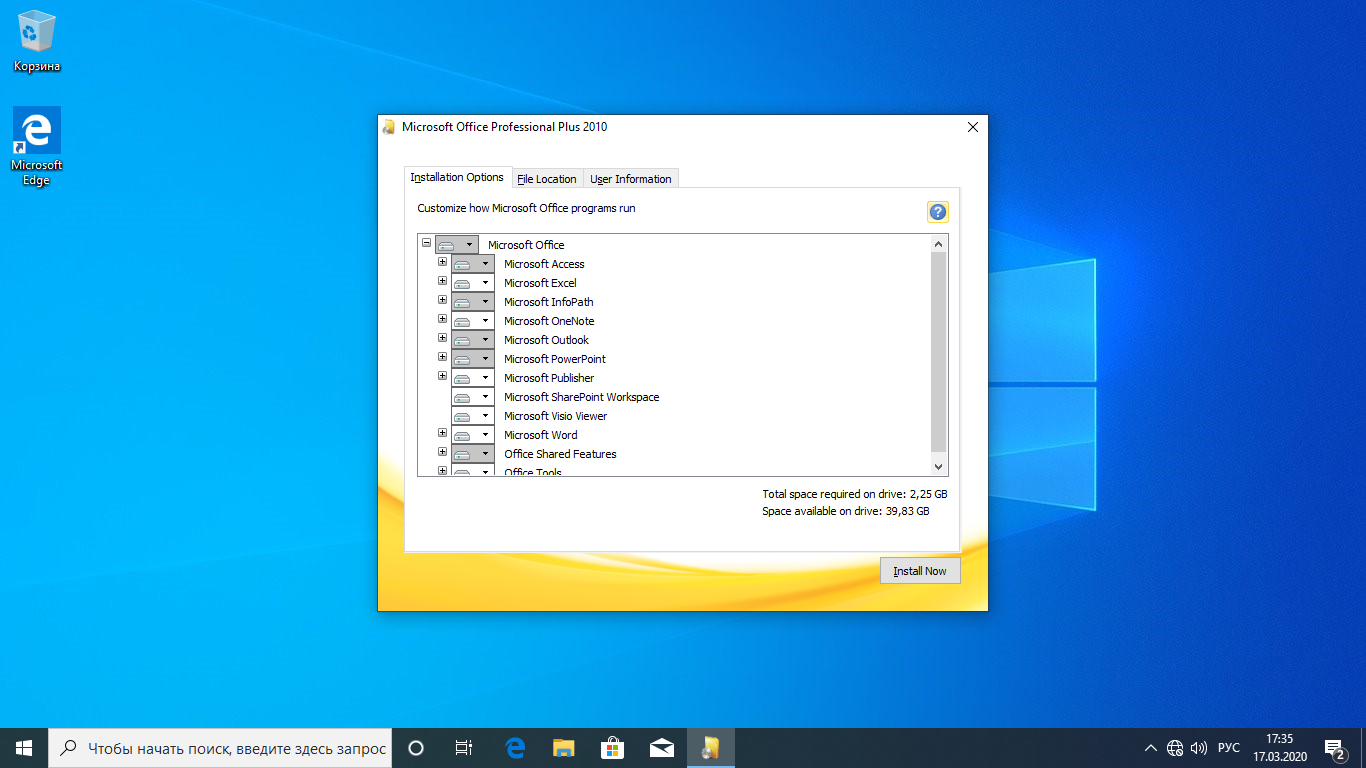Expand the Microsoft Outlook node
The width and height of the screenshot is (1366, 768).
click(443, 338)
